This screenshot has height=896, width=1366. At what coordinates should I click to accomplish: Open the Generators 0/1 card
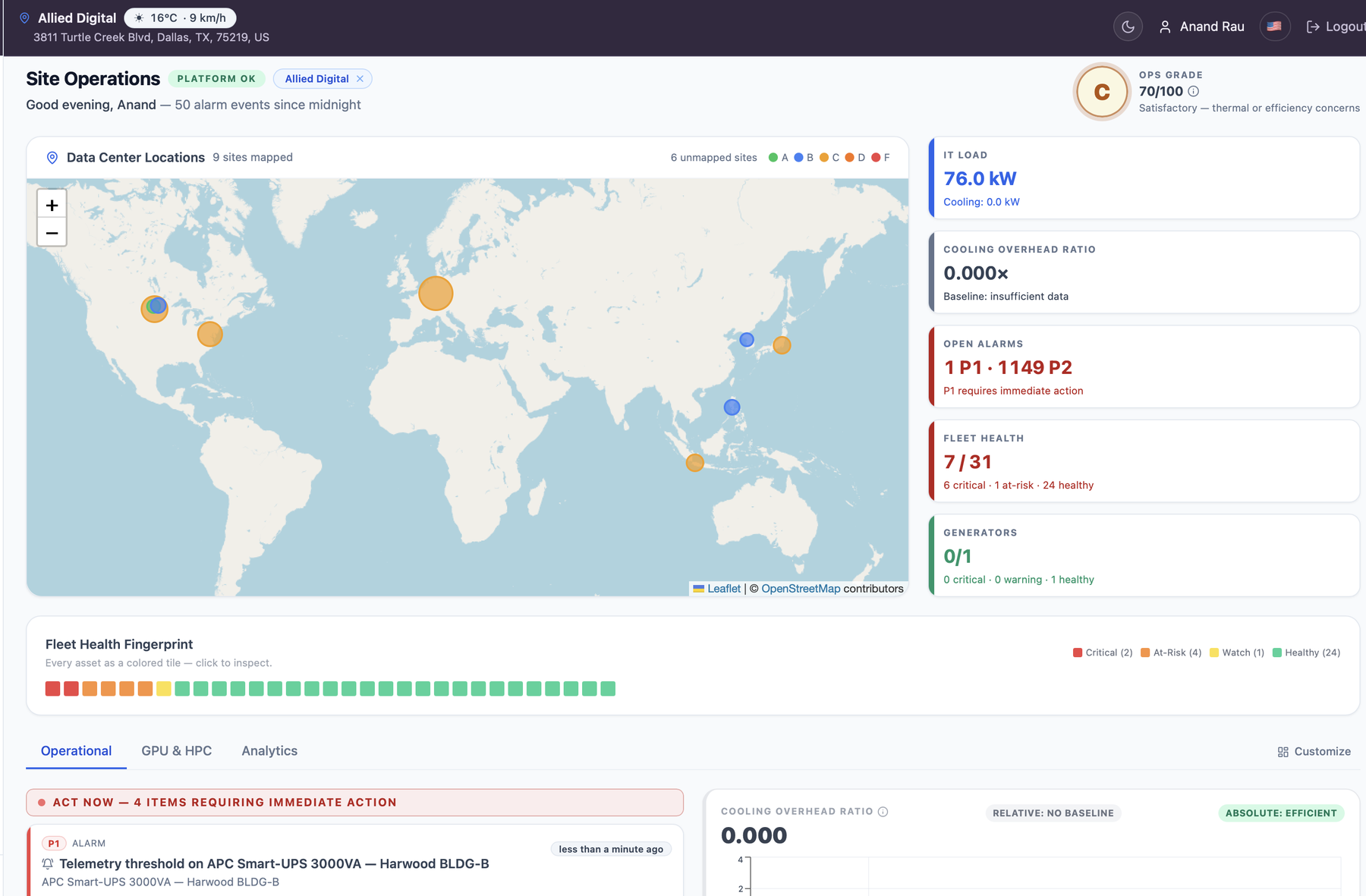(x=1144, y=556)
